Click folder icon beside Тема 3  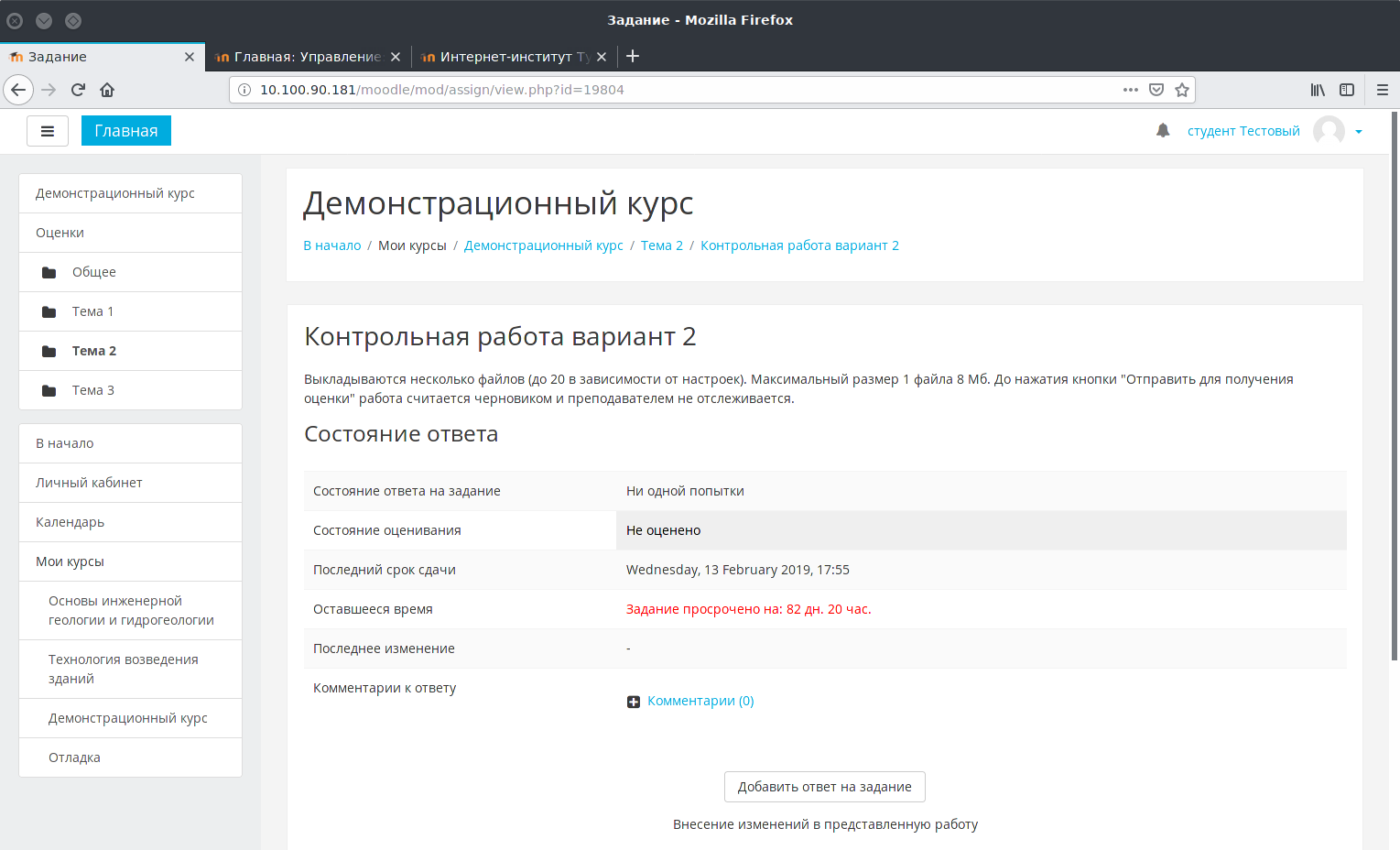49,390
